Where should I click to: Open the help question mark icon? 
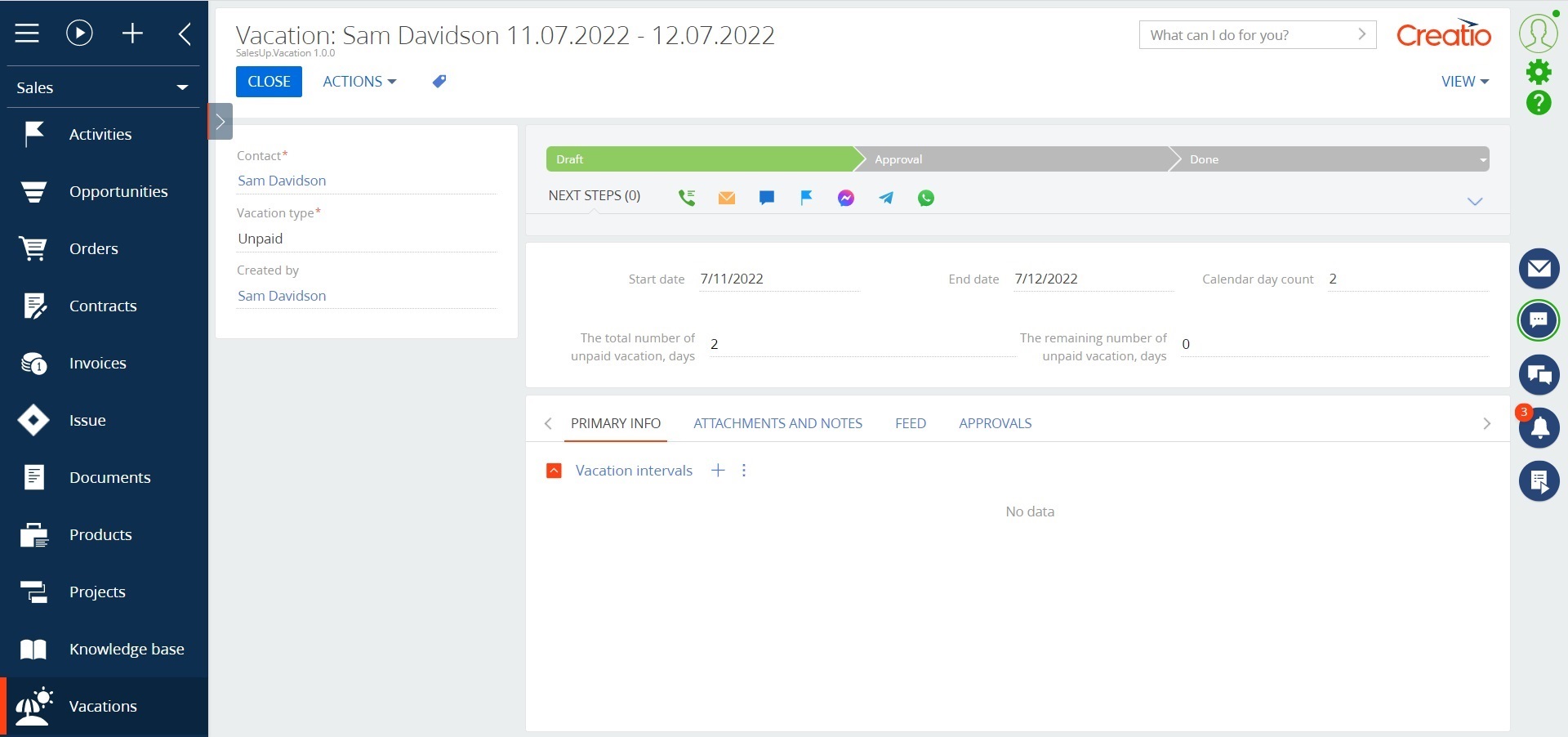pos(1539,102)
